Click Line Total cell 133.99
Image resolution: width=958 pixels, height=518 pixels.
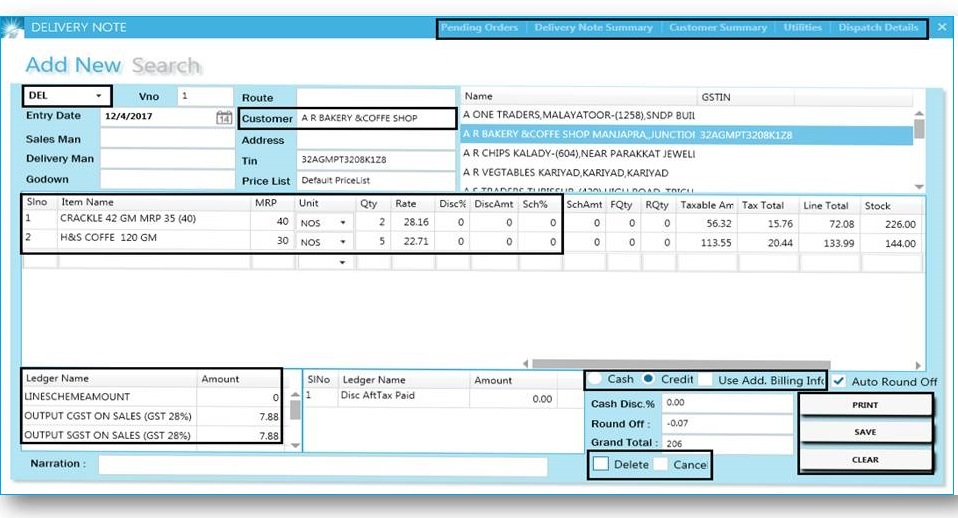[x=829, y=243]
